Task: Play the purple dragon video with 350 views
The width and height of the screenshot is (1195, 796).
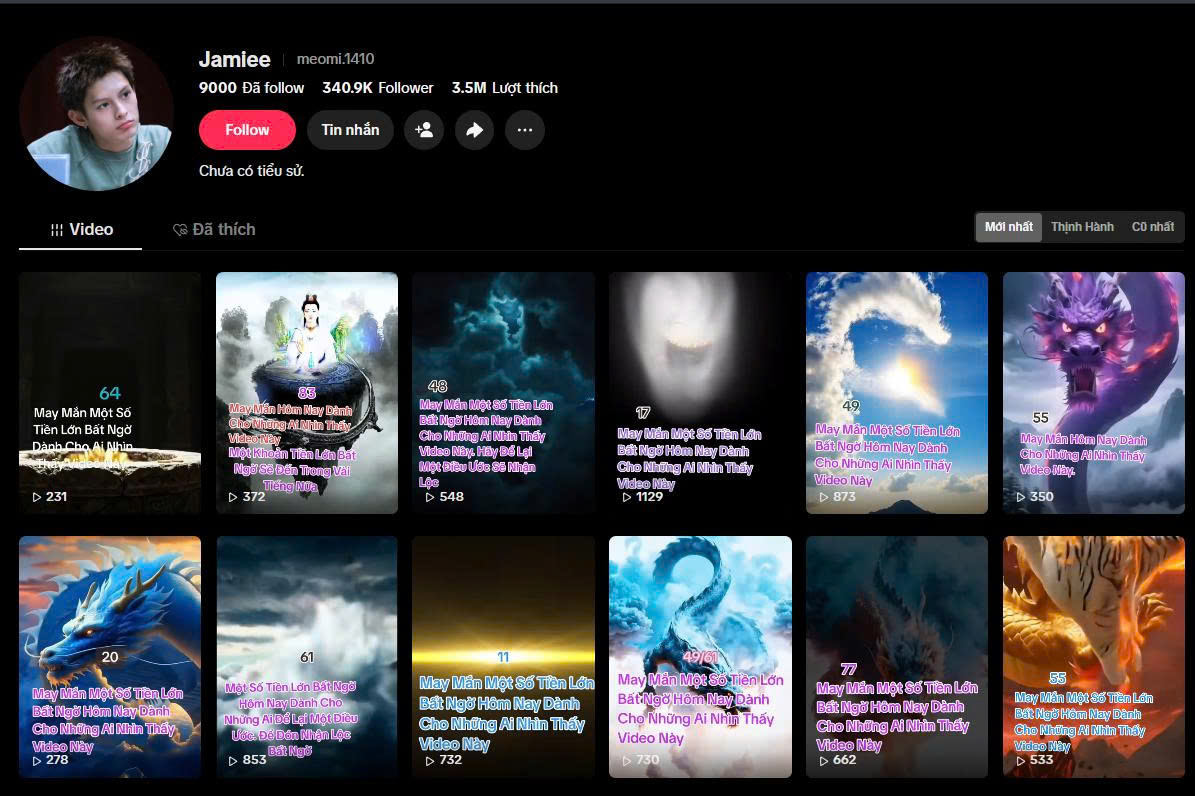Action: pos(1094,393)
